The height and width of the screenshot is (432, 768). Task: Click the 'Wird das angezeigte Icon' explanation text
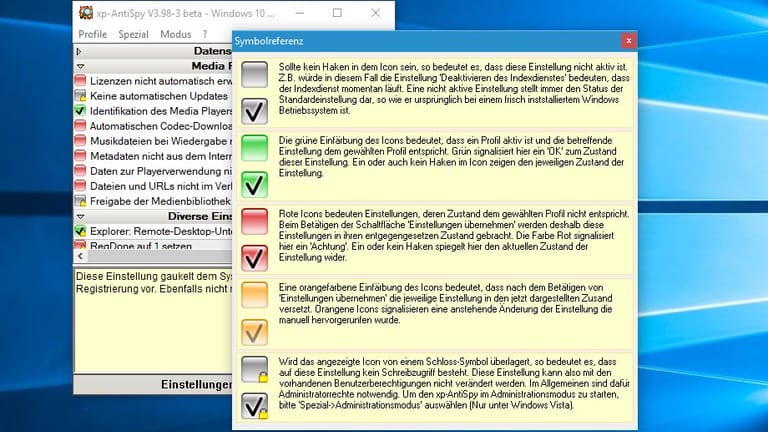[454, 384]
